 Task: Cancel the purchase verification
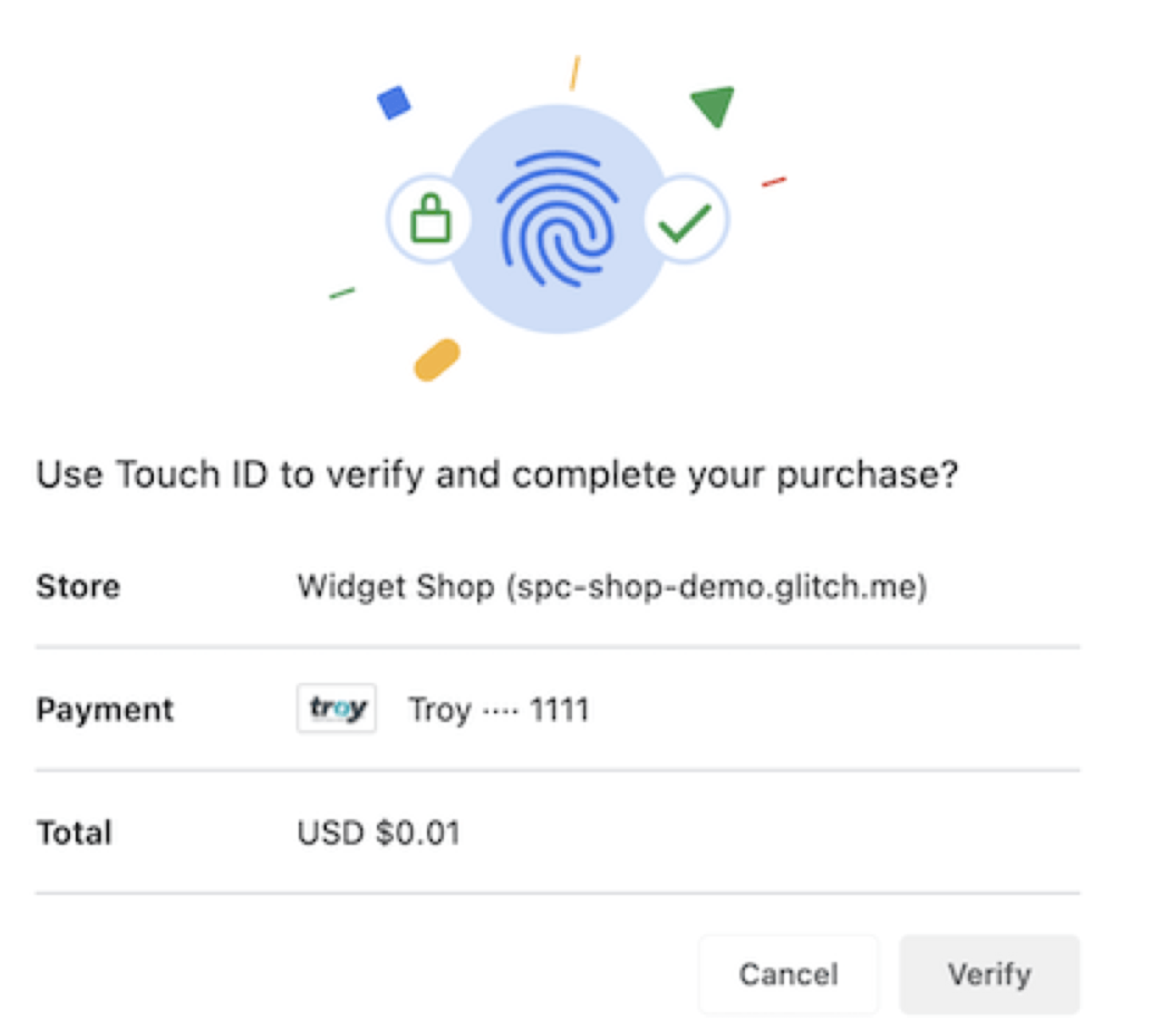(788, 974)
